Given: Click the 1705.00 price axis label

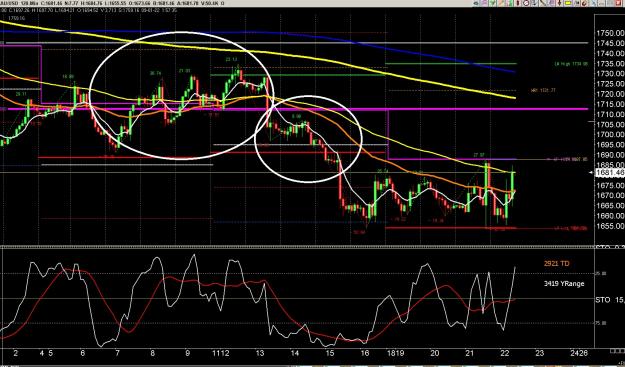Looking at the screenshot, I should 610,124.
